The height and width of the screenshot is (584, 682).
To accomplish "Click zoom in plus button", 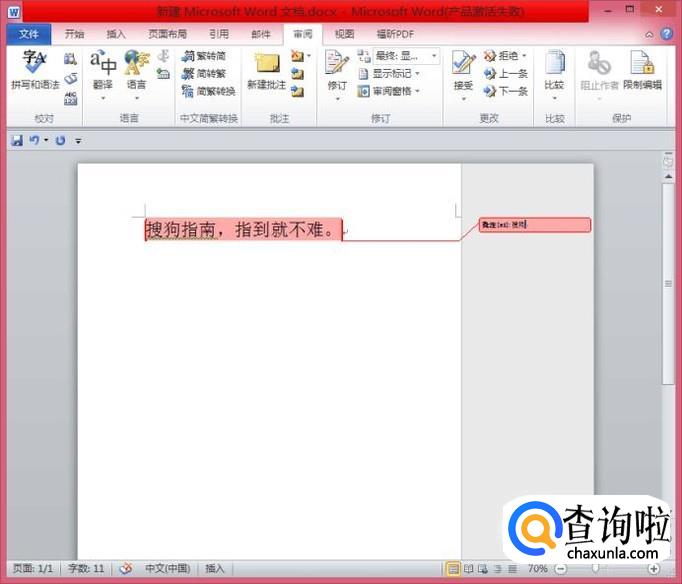I will (653, 568).
